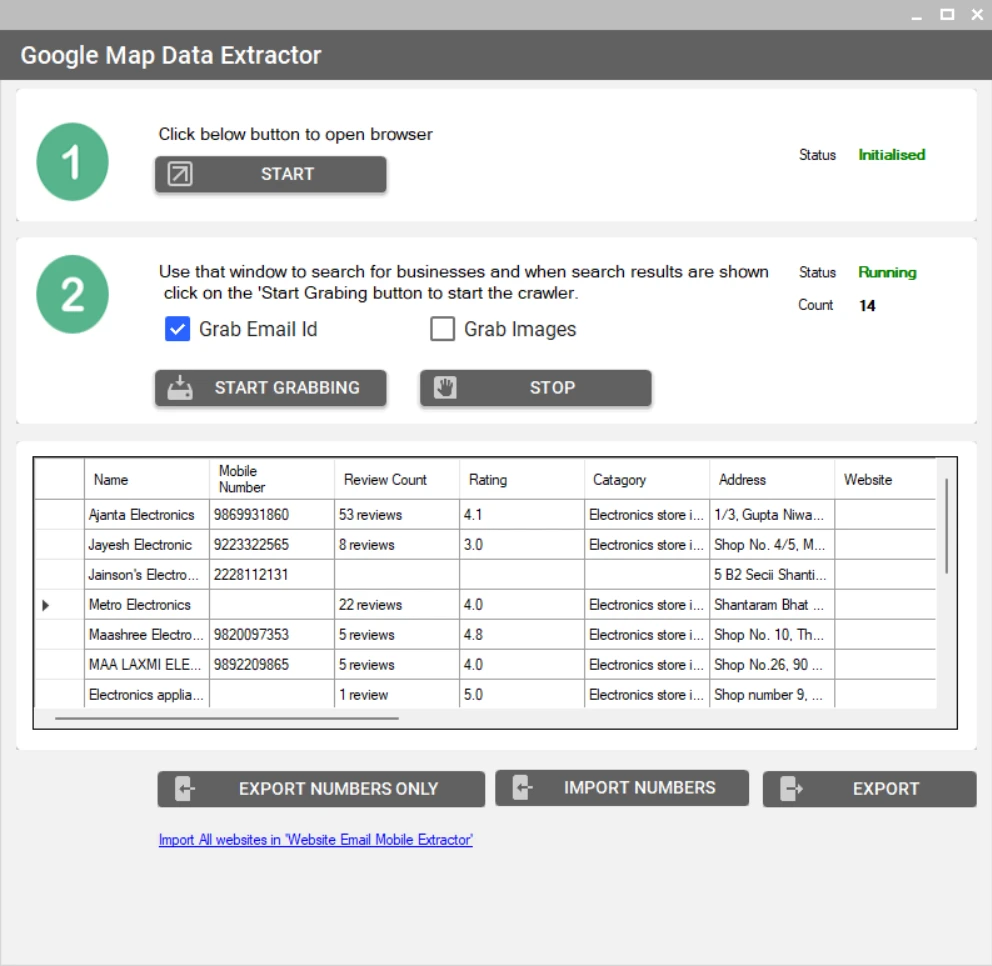Uncheck the Grab Email Id checkbox
This screenshot has height=966, width=992.
coord(177,329)
